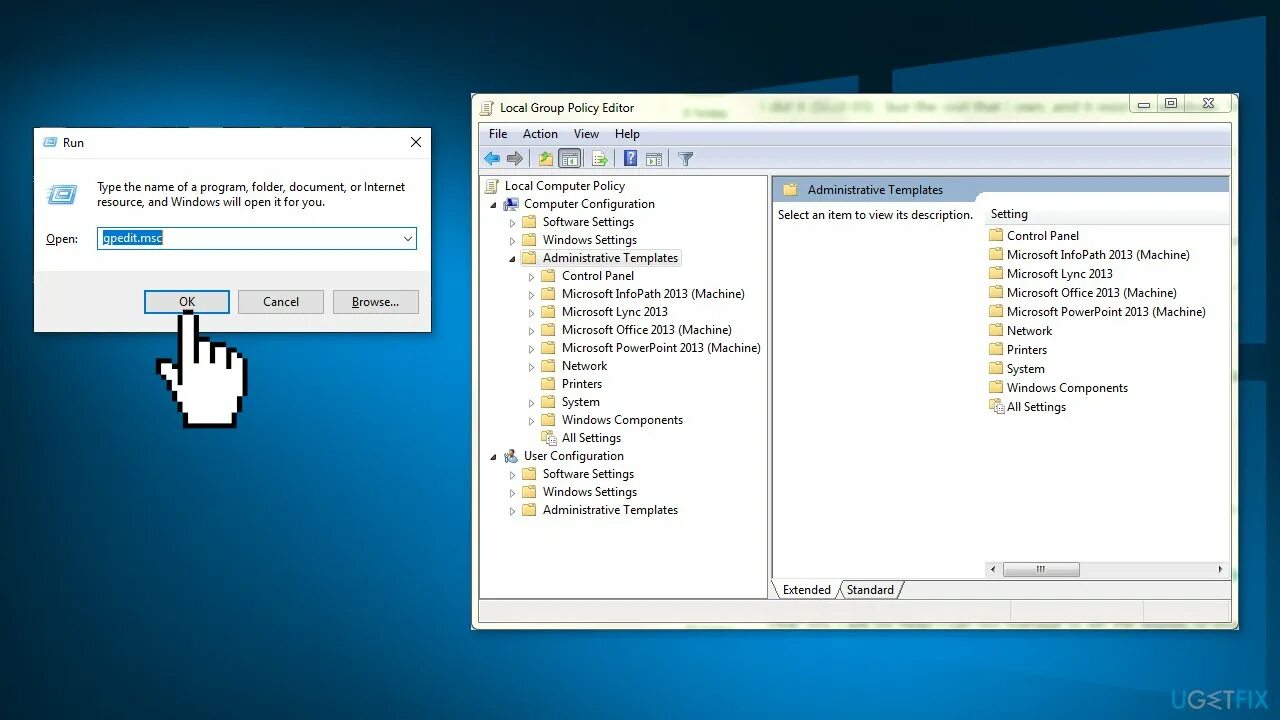Screen dimensions: 1280x720
Task: Click folder icon of Microsoft Lync 2013 in tree
Action: (548, 312)
